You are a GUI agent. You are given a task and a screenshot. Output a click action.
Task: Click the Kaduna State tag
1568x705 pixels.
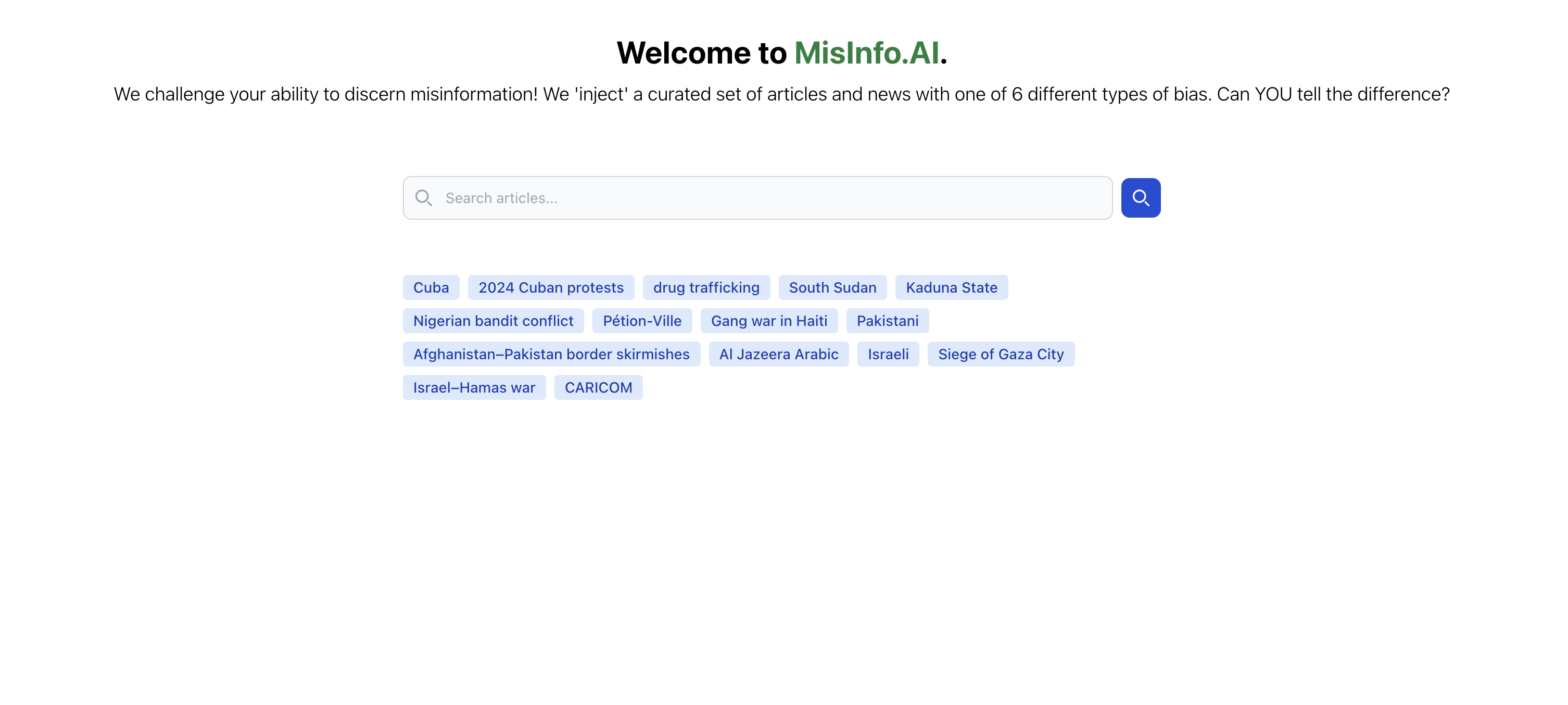(x=951, y=287)
